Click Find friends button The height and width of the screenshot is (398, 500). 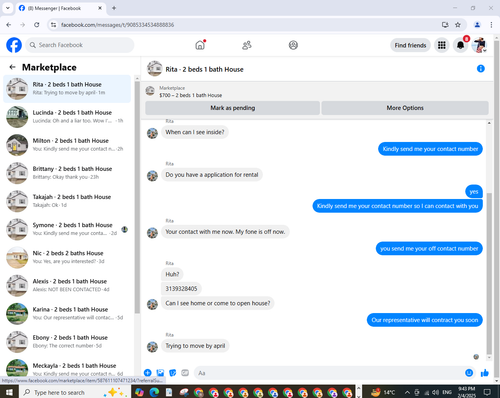coord(410,45)
